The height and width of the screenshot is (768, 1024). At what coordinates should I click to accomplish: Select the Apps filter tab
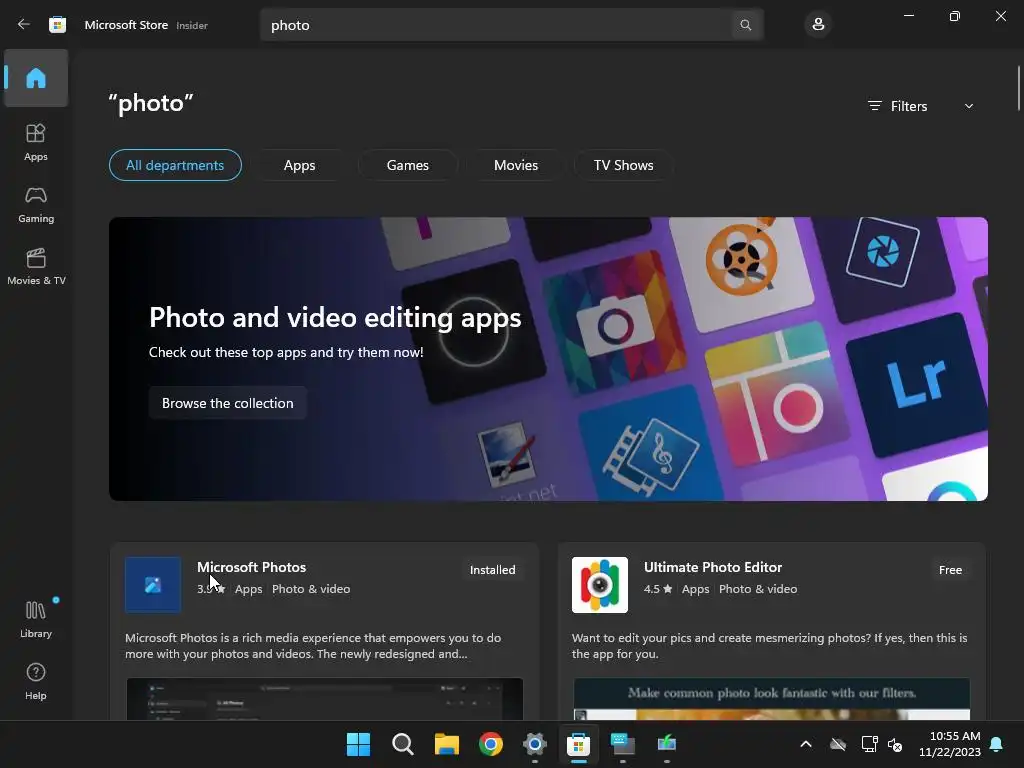[x=300, y=165]
